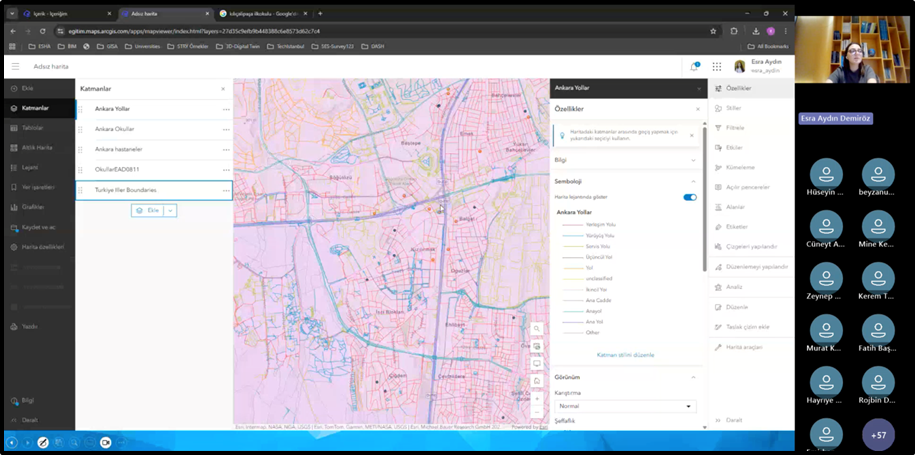This screenshot has height=455, width=915.
Task: Select Filtrele in the right toolbar
Action: (x=734, y=128)
